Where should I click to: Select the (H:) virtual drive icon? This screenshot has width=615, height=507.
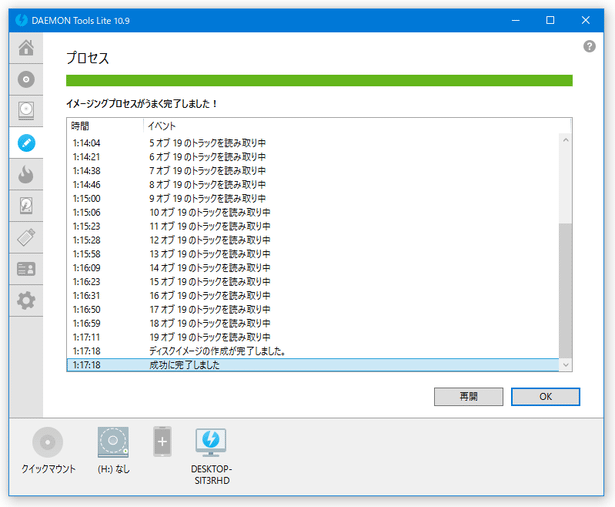(113, 442)
